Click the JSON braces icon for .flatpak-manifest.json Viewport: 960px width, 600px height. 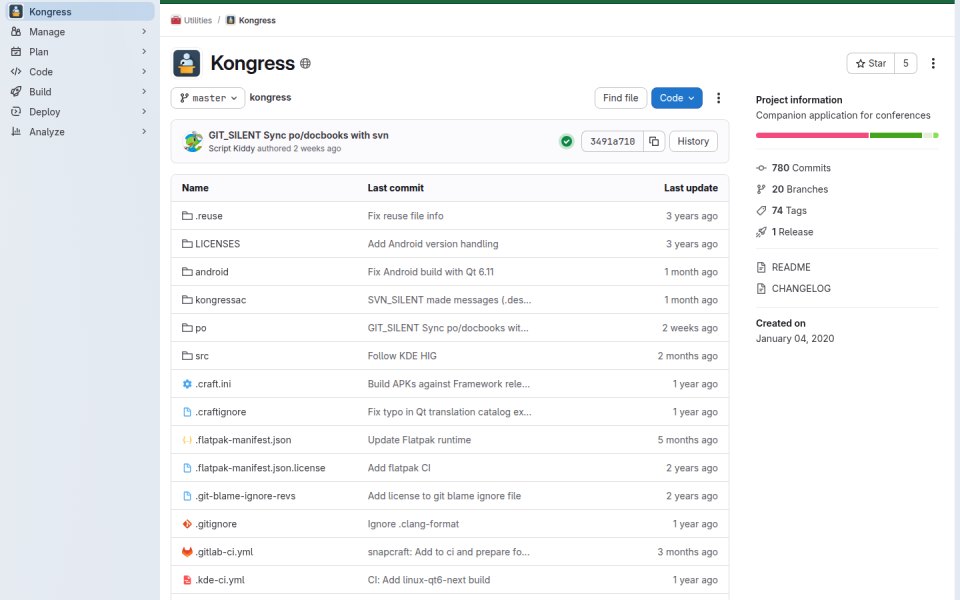[187, 440]
